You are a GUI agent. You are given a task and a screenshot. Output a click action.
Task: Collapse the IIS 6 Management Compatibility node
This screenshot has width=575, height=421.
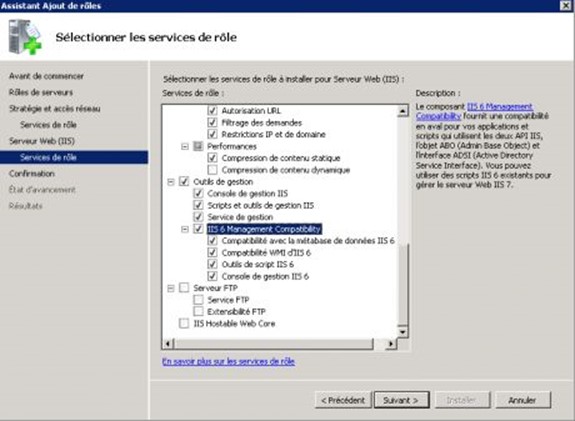tap(185, 229)
